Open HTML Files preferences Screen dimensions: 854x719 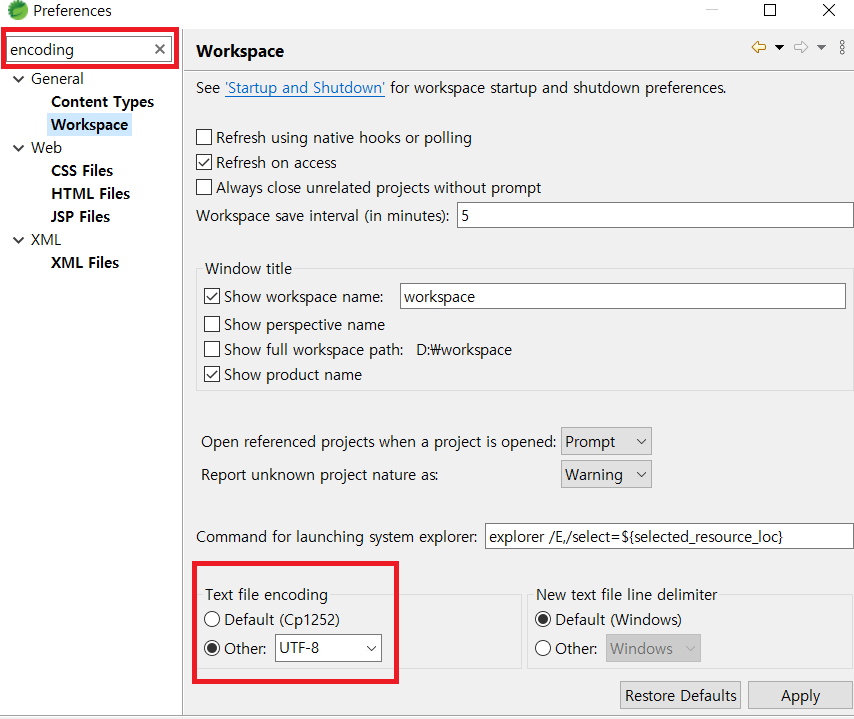point(90,194)
